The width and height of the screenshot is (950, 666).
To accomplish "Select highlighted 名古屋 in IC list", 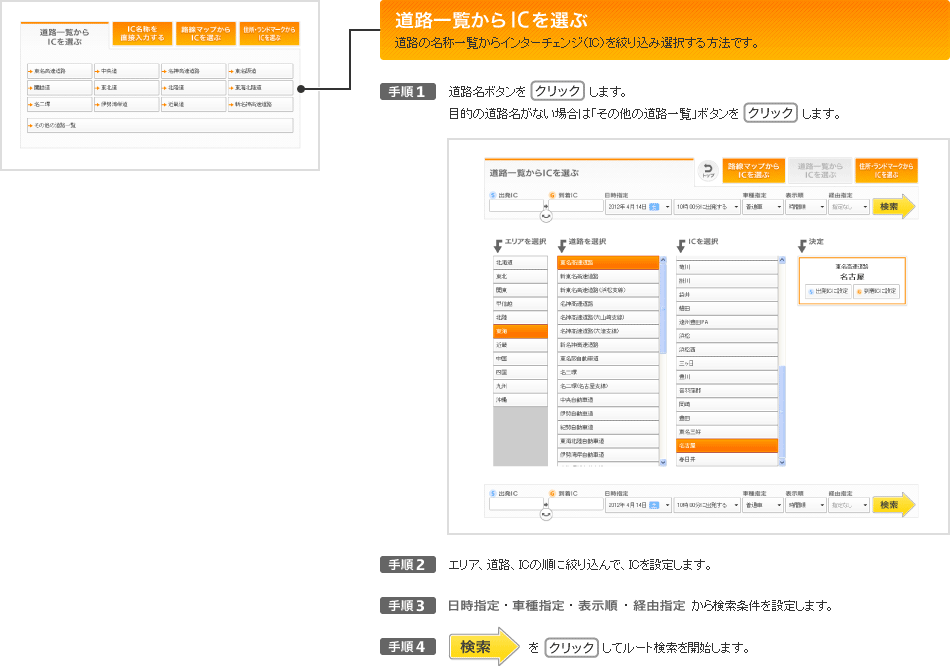I will tap(727, 445).
